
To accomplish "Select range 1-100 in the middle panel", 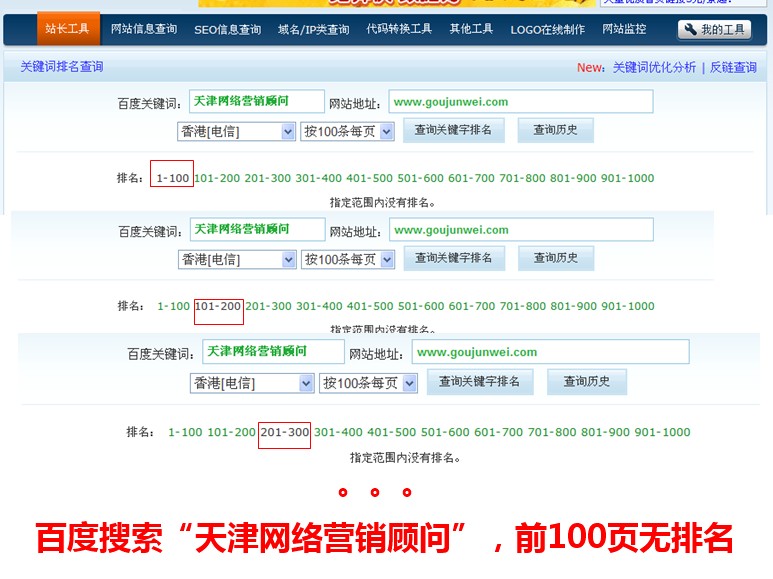I will tap(174, 306).
